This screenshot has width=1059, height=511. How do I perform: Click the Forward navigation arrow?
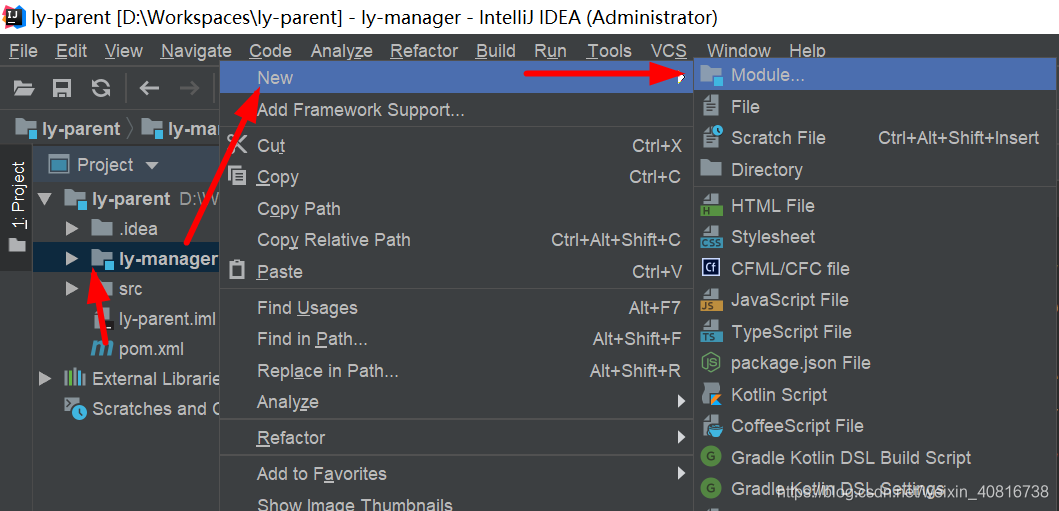click(x=188, y=88)
